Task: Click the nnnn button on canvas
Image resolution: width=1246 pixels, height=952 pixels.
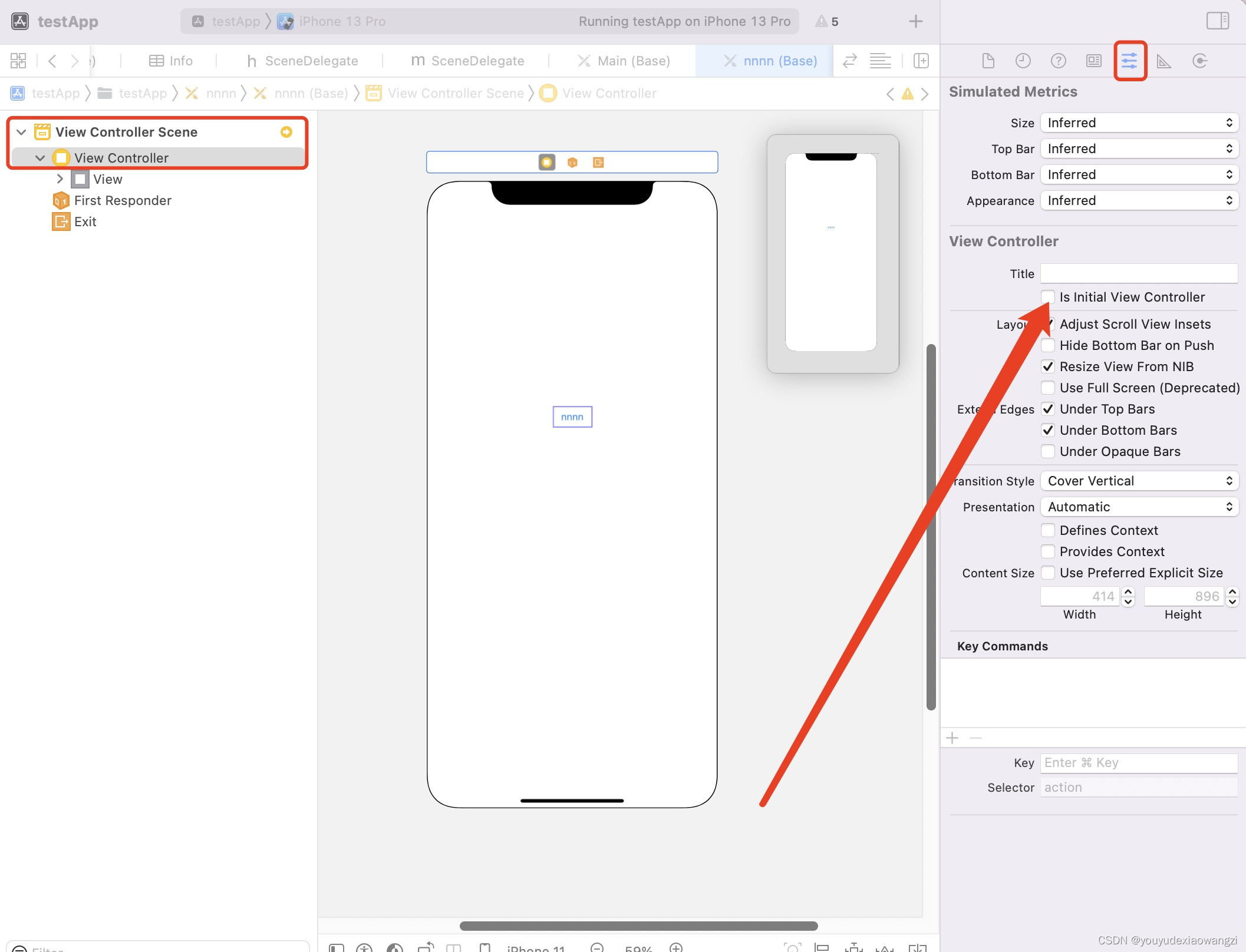Action: (x=572, y=417)
